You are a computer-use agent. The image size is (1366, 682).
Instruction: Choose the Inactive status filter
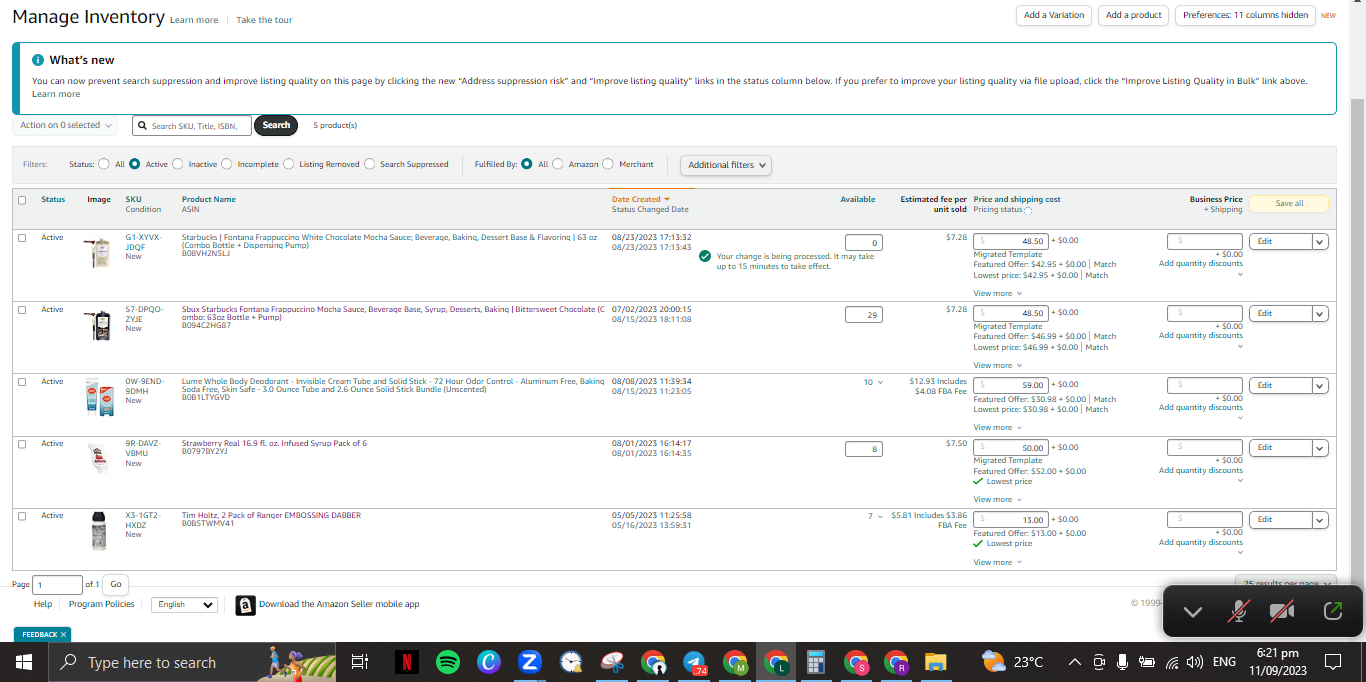coord(178,164)
